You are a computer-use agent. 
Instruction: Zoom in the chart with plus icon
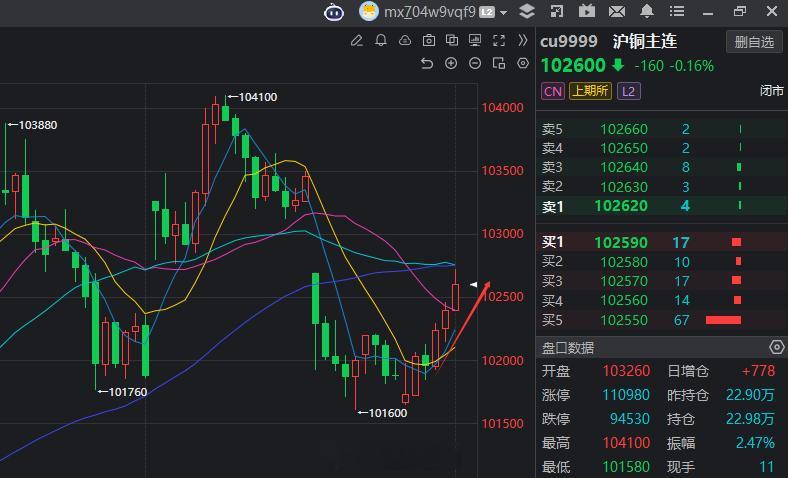pos(451,63)
